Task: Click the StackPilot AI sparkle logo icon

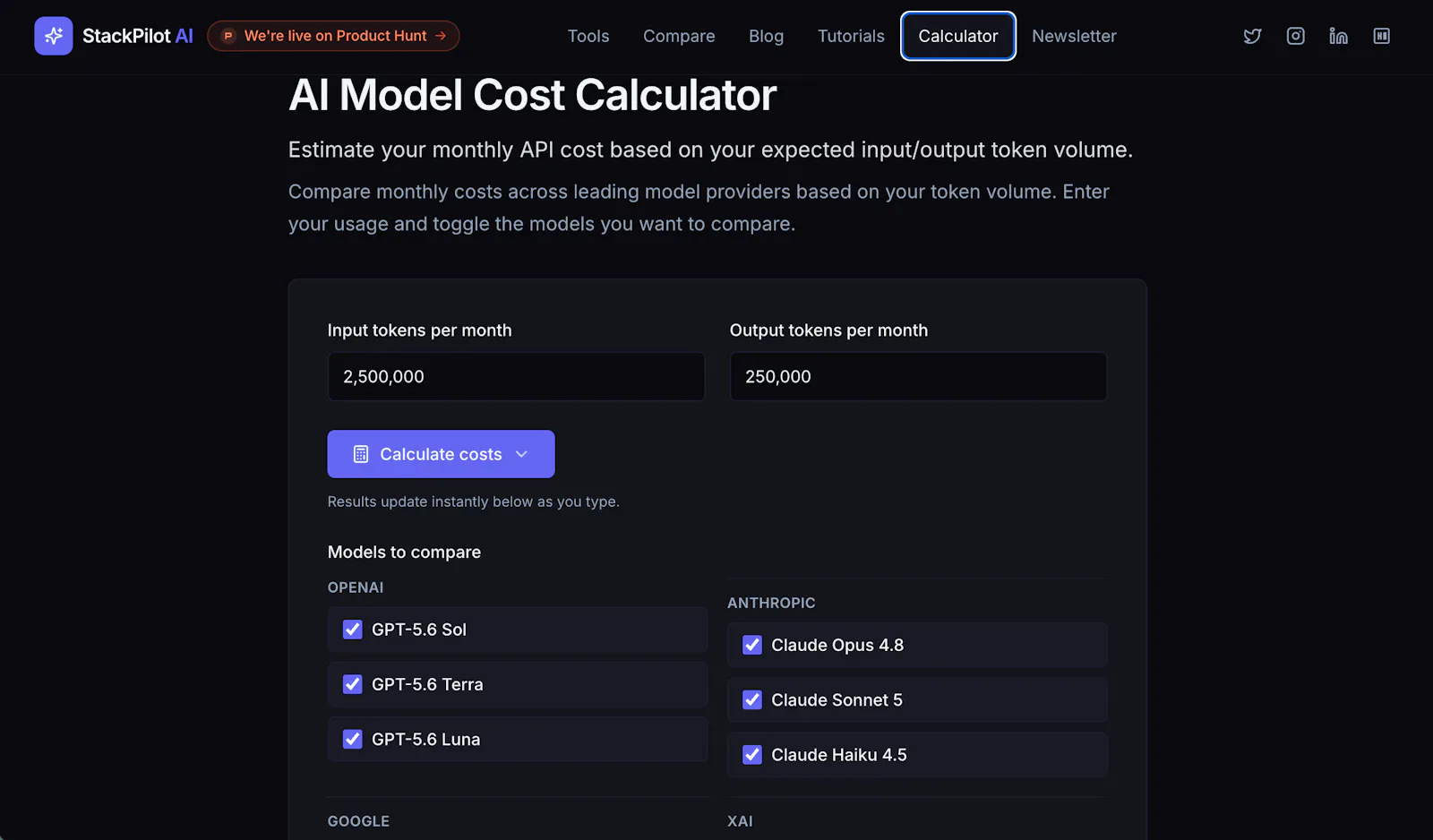Action: (x=54, y=36)
